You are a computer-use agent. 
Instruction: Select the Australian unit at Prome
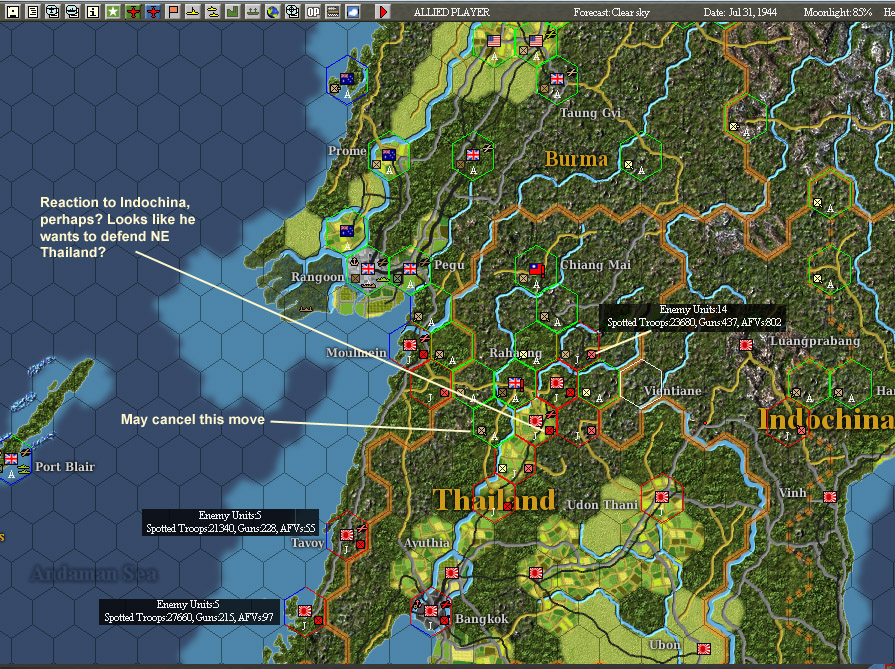click(389, 155)
